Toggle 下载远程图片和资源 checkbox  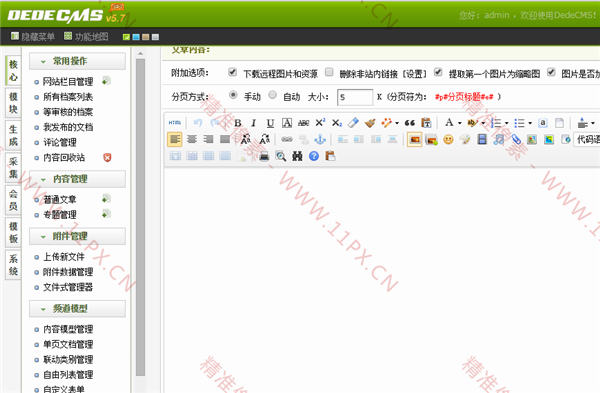point(232,72)
